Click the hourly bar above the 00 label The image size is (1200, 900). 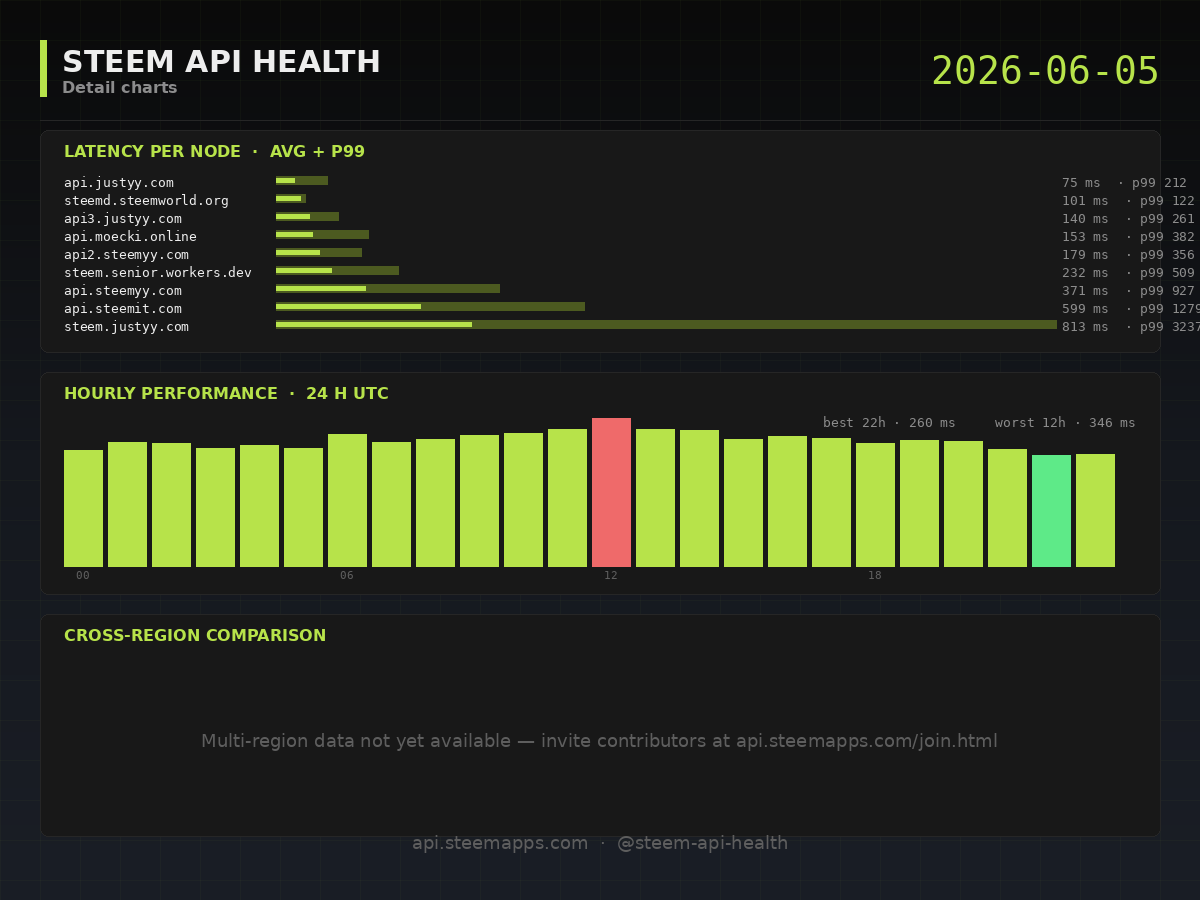pos(83,508)
